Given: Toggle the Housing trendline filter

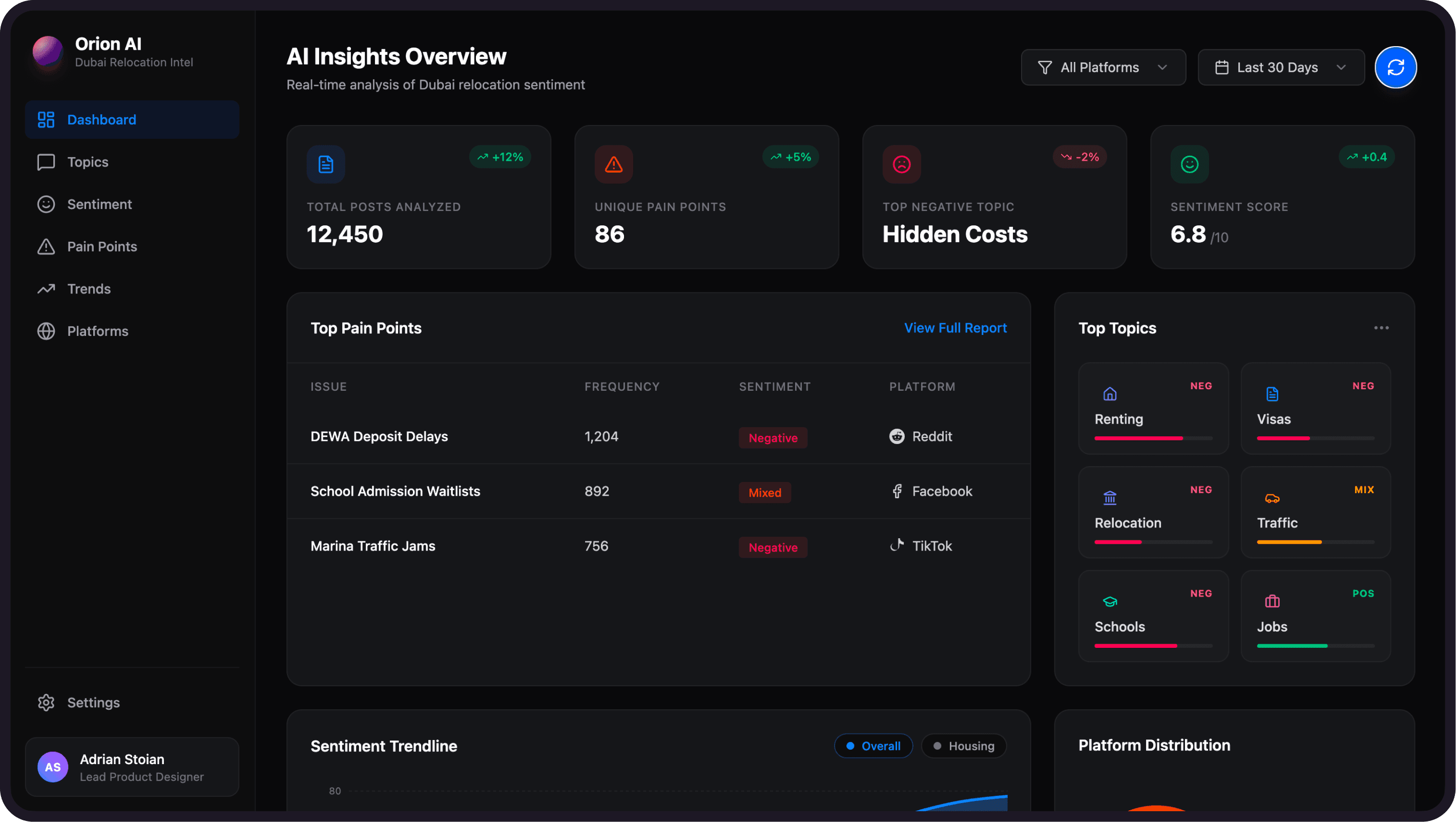Looking at the screenshot, I should (963, 746).
